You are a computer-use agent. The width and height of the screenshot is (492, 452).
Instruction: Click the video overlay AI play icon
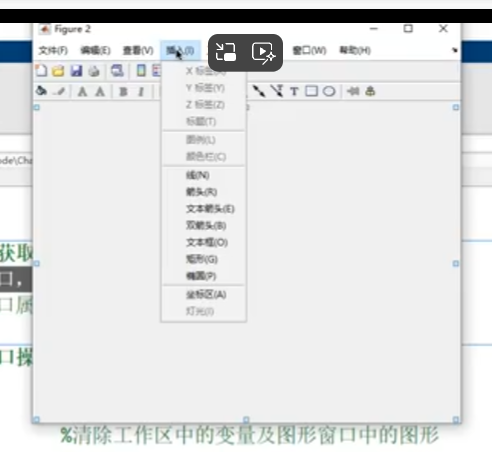tap(263, 53)
